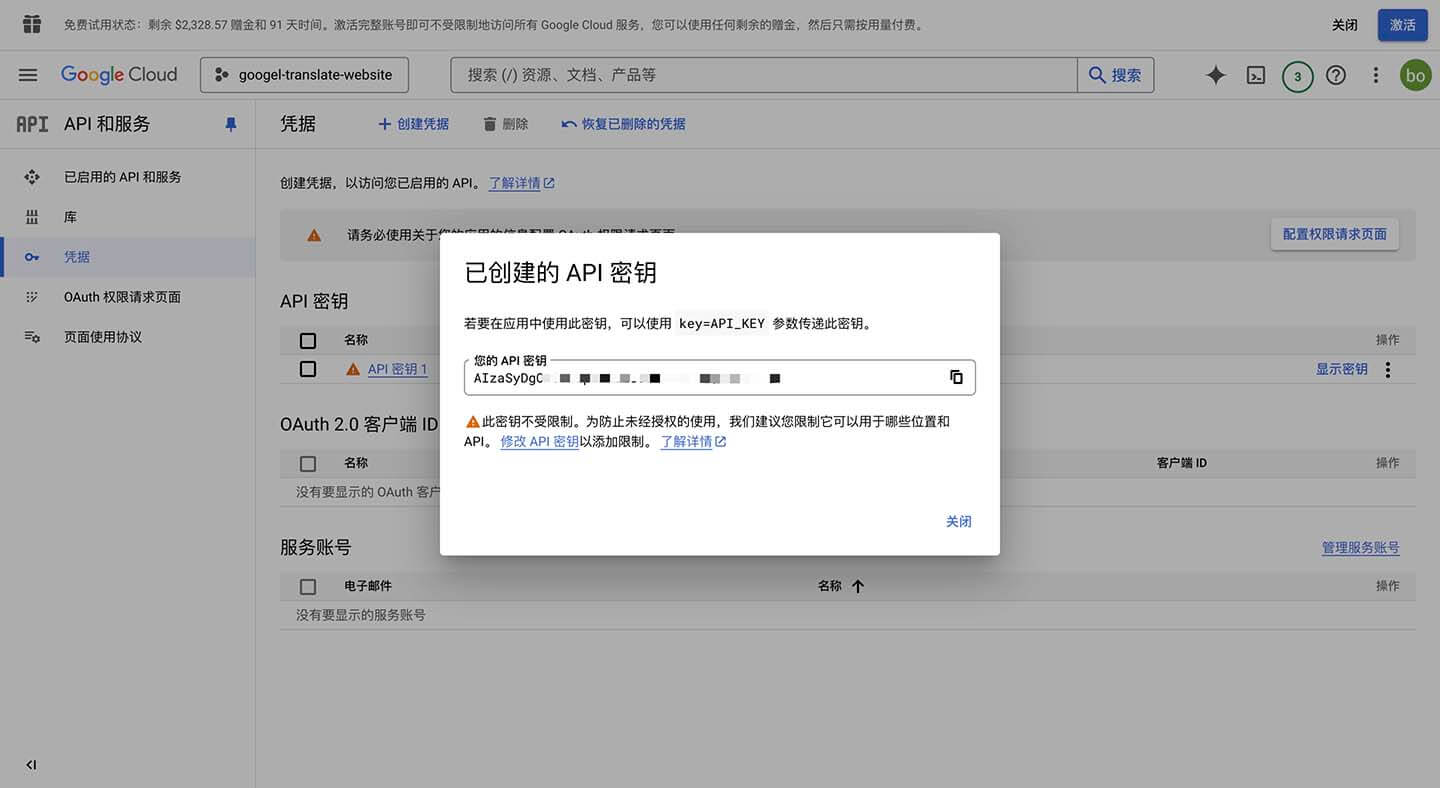Click 创建凭据 button
This screenshot has width=1440, height=788.
(x=413, y=124)
